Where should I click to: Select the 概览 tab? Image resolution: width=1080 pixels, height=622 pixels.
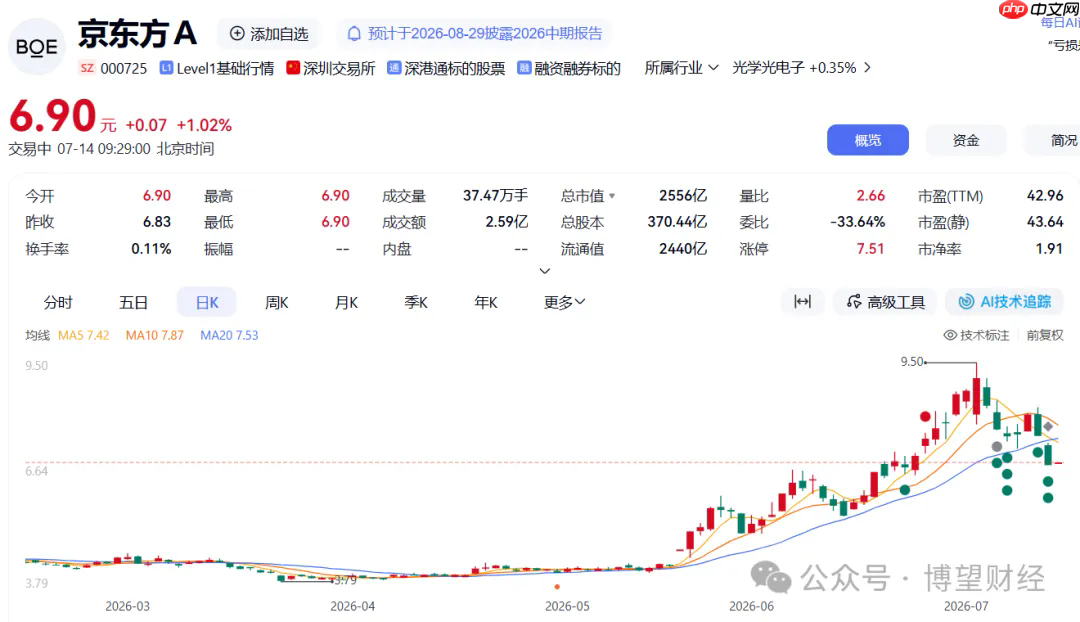[868, 141]
